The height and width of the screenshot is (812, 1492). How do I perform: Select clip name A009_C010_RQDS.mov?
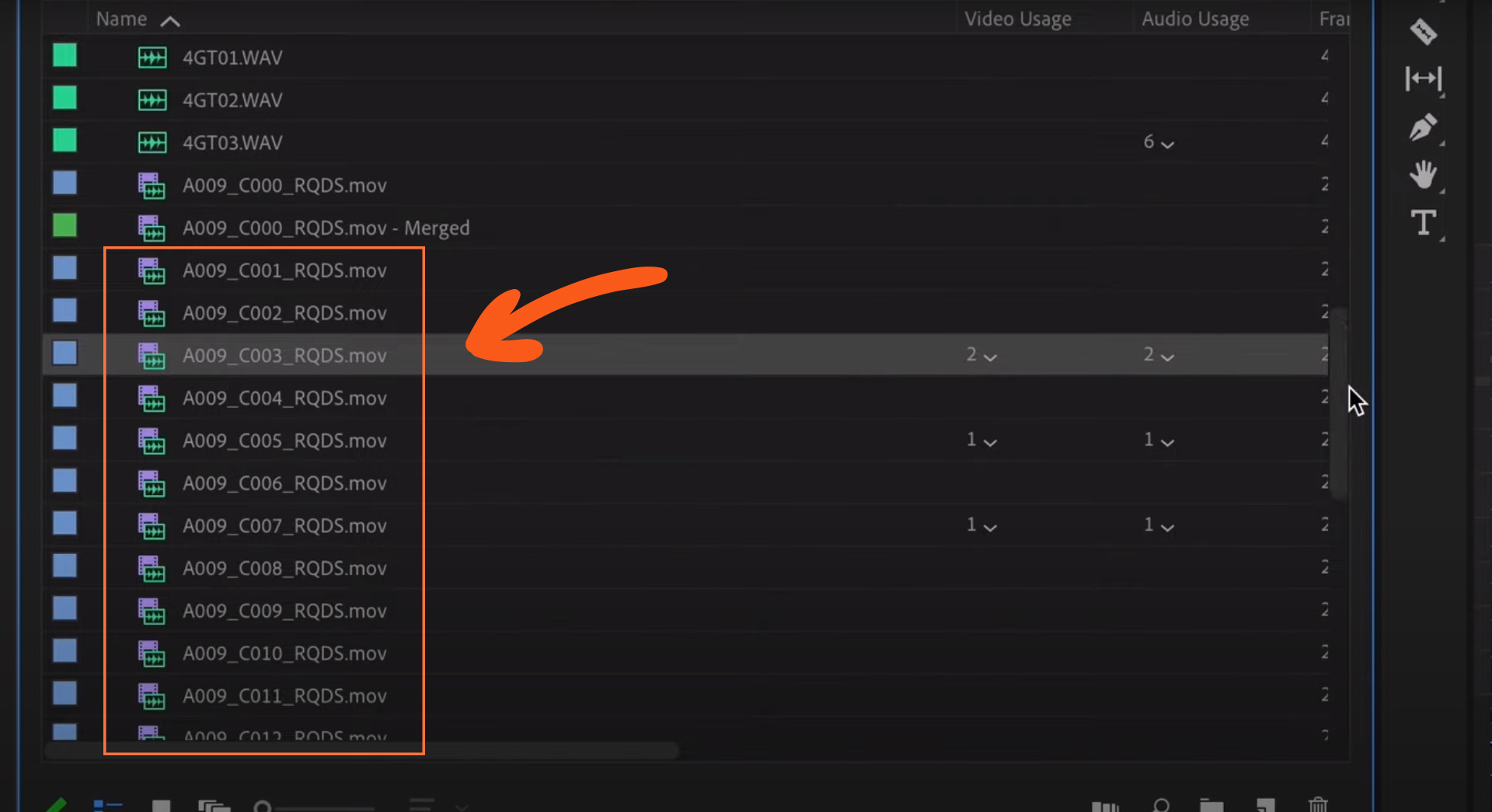(x=284, y=653)
